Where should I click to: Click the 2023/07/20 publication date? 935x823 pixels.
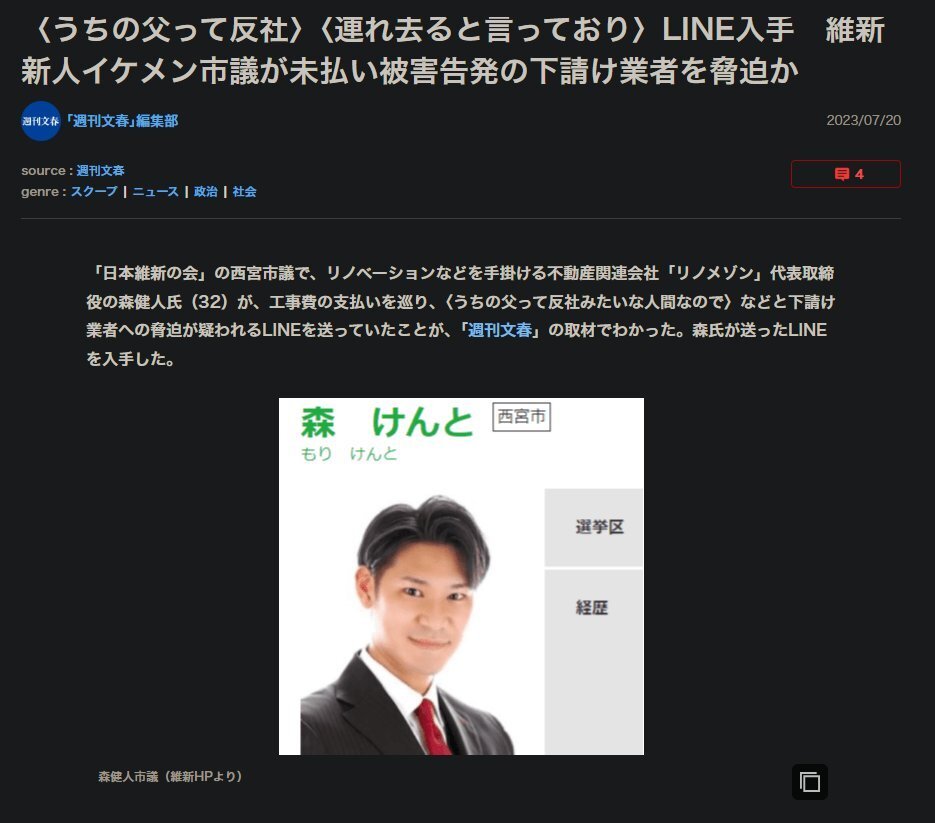click(863, 120)
